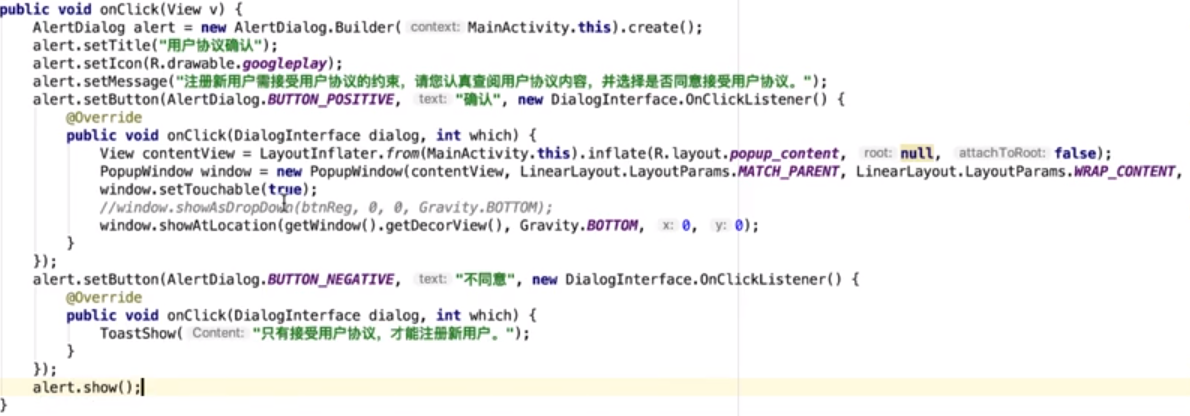Click the BUTTON_POSITIVE constant
This screenshot has width=1190, height=416.
tap(329, 99)
